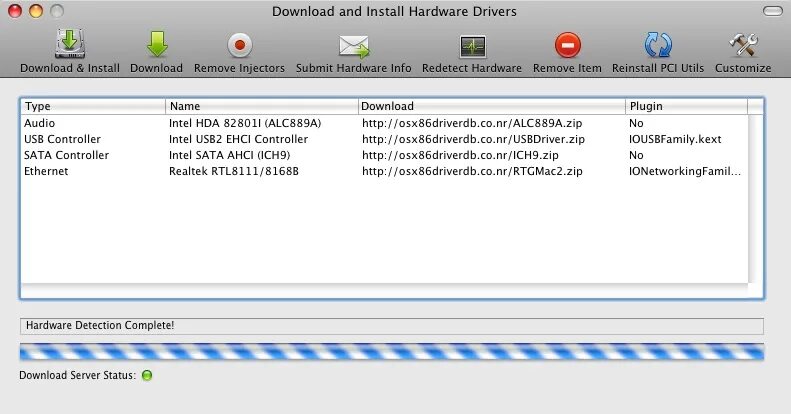Click the Reinstall PCI Utils icon
Image resolution: width=791 pixels, height=414 pixels.
(658, 45)
